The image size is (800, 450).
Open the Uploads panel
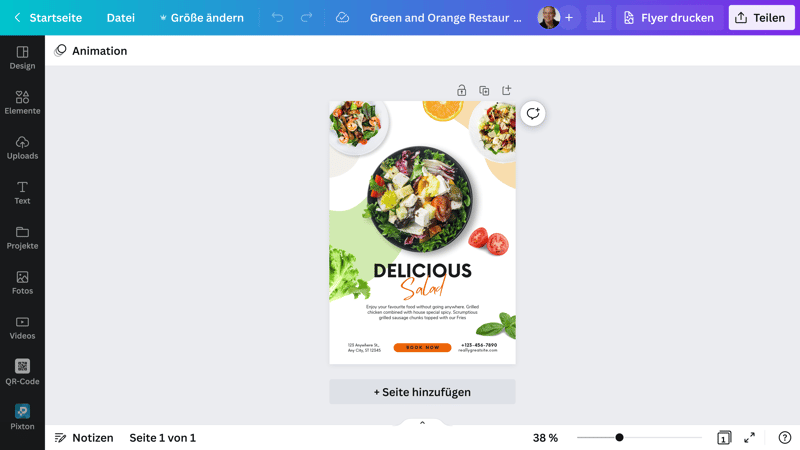click(x=22, y=147)
